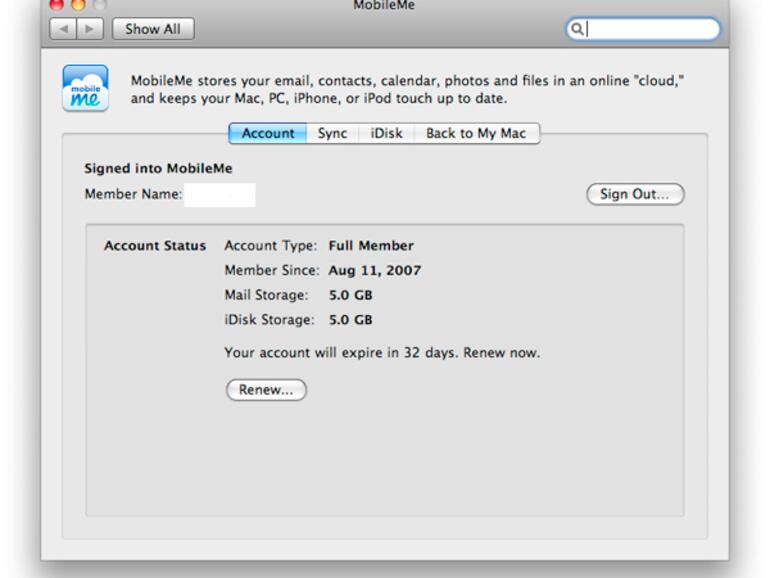
Task: Click the iDisk Storage 5.0 GB value
Action: (x=351, y=320)
